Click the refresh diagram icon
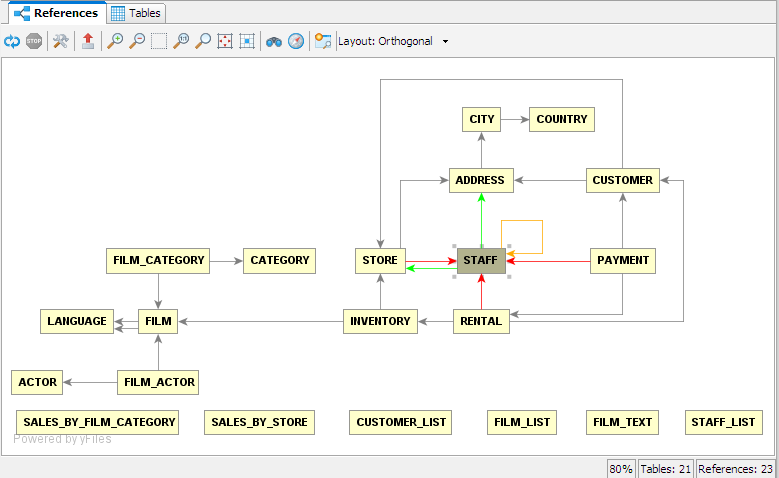 click(x=12, y=42)
